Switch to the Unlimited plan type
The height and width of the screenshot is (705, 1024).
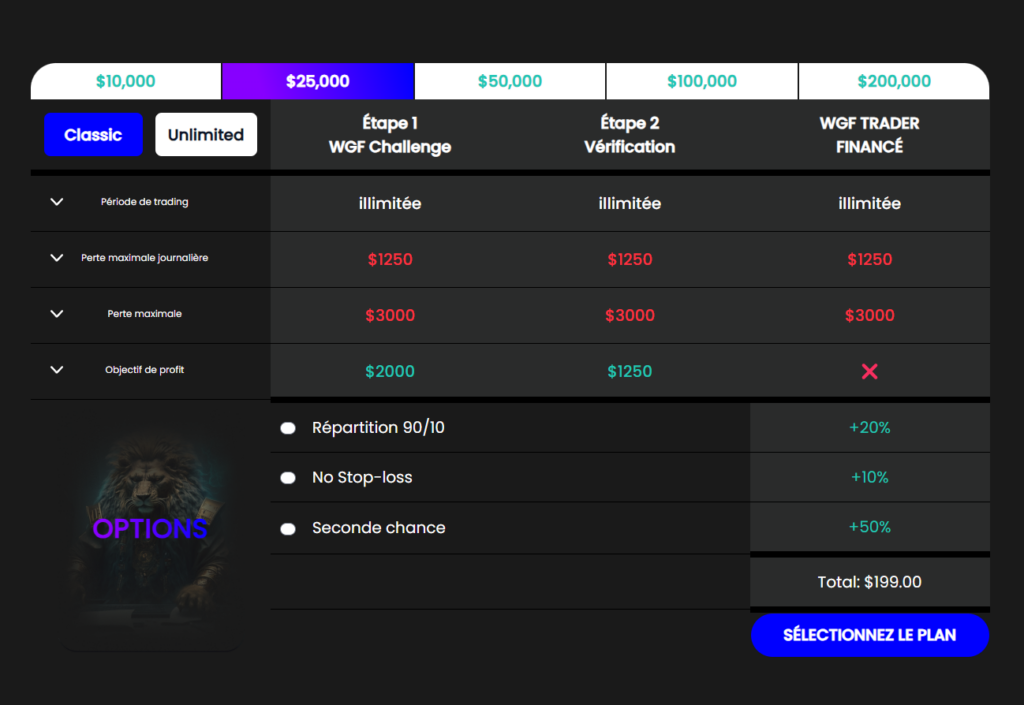(206, 135)
